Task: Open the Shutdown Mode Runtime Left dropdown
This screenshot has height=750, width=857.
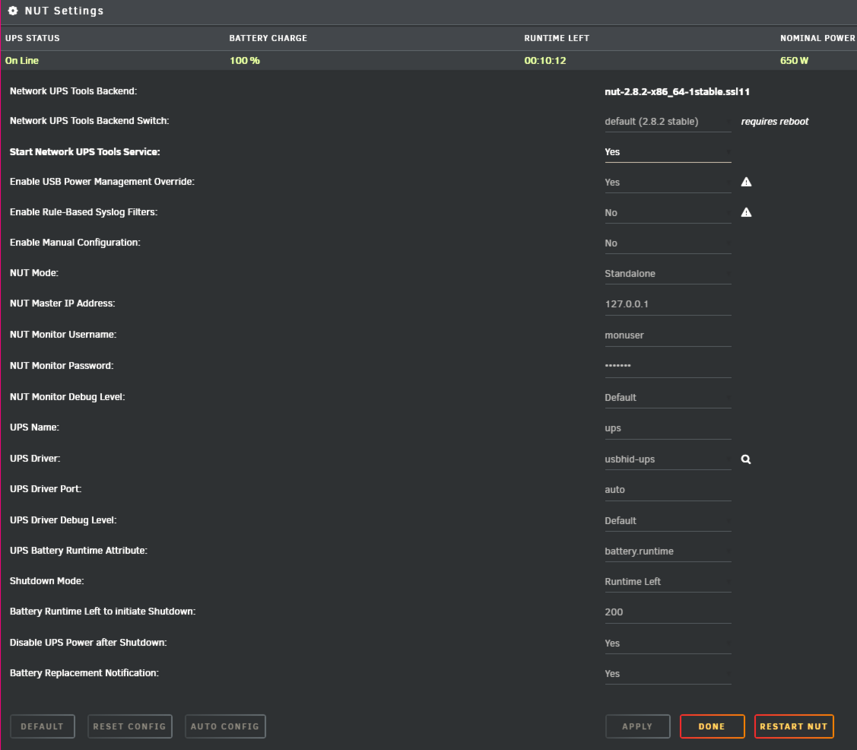Action: coord(667,582)
